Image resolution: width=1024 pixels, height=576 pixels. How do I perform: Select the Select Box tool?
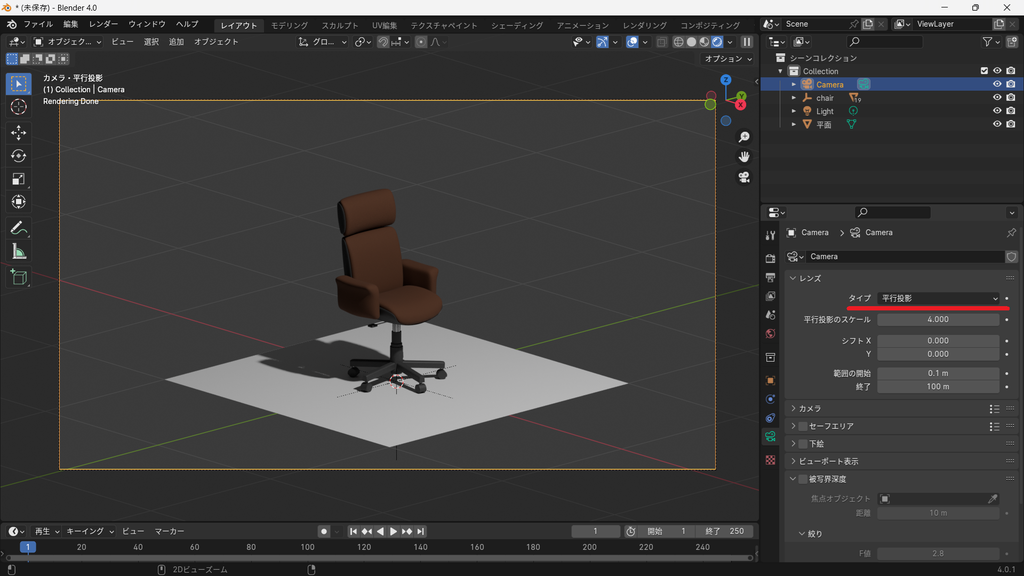(18, 84)
